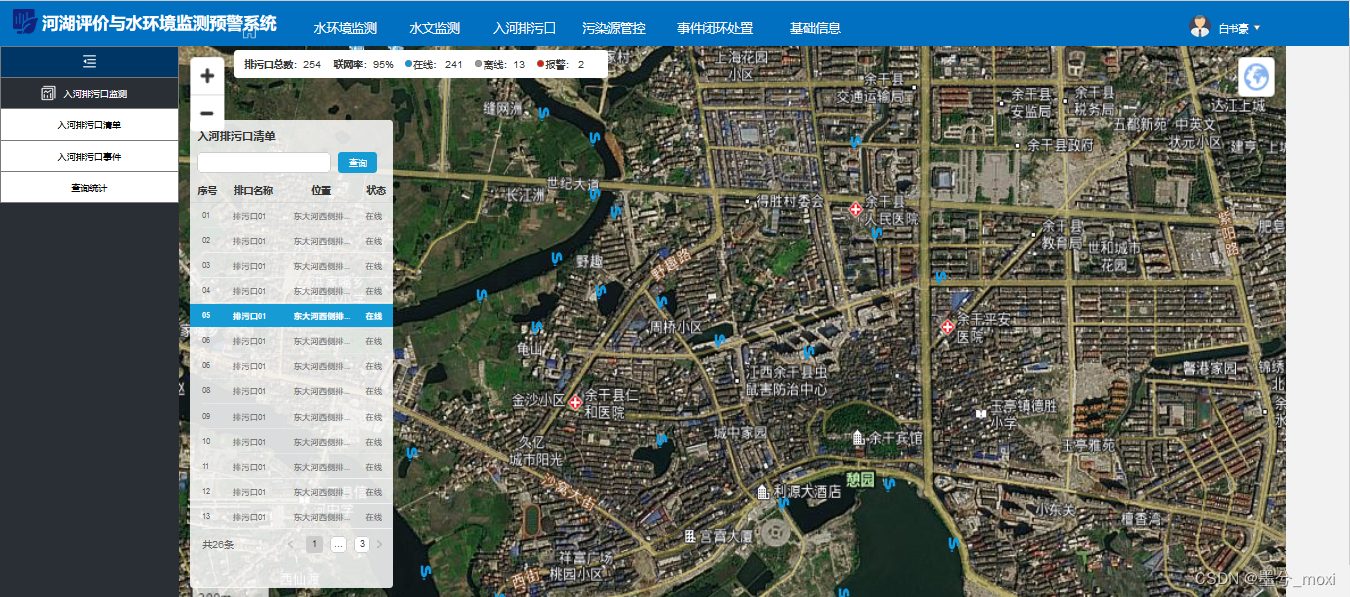Click the 联网率: 95% statistic
This screenshot has width=1350, height=597.
pos(363,64)
